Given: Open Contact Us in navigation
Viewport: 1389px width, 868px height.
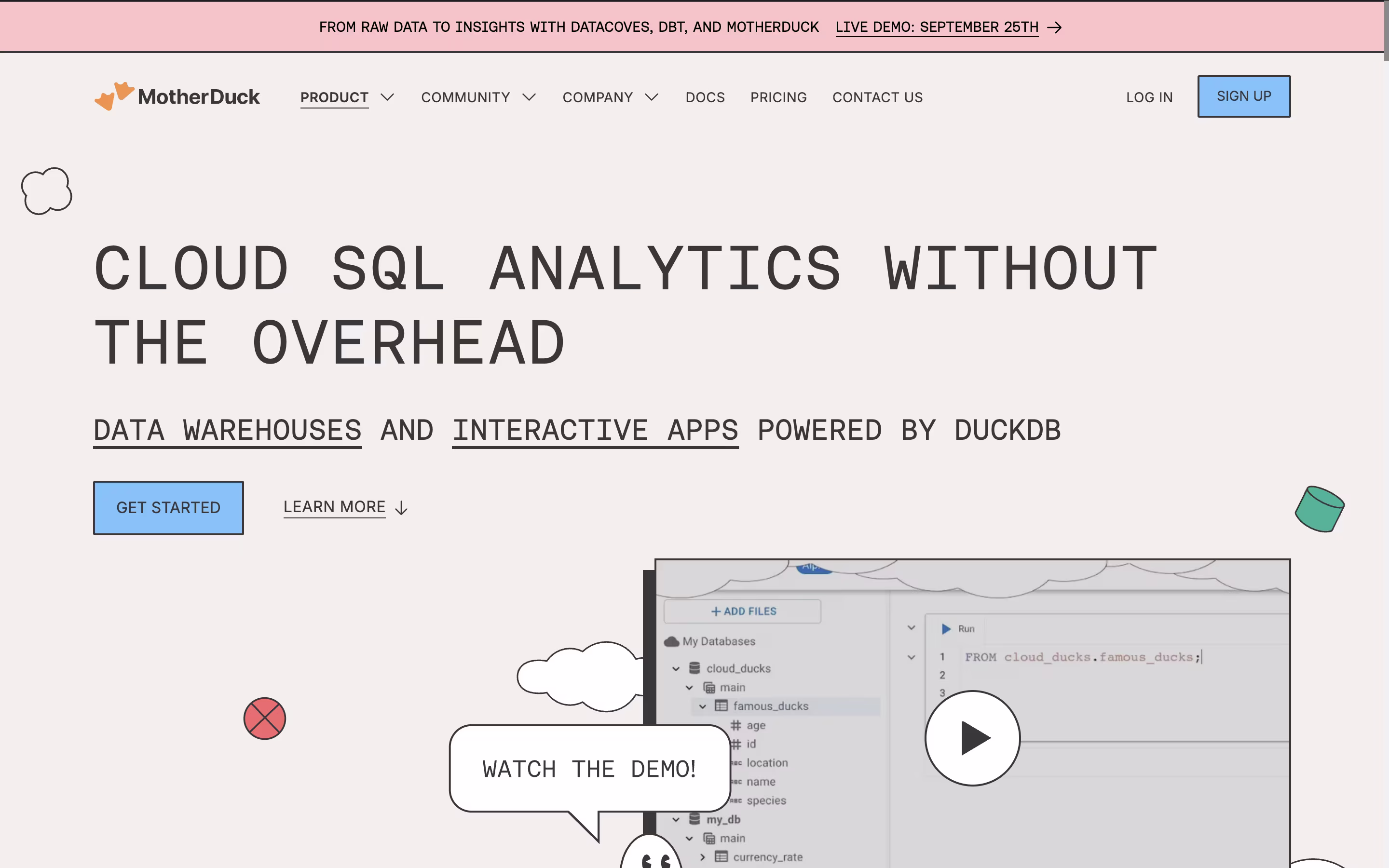Looking at the screenshot, I should point(877,97).
